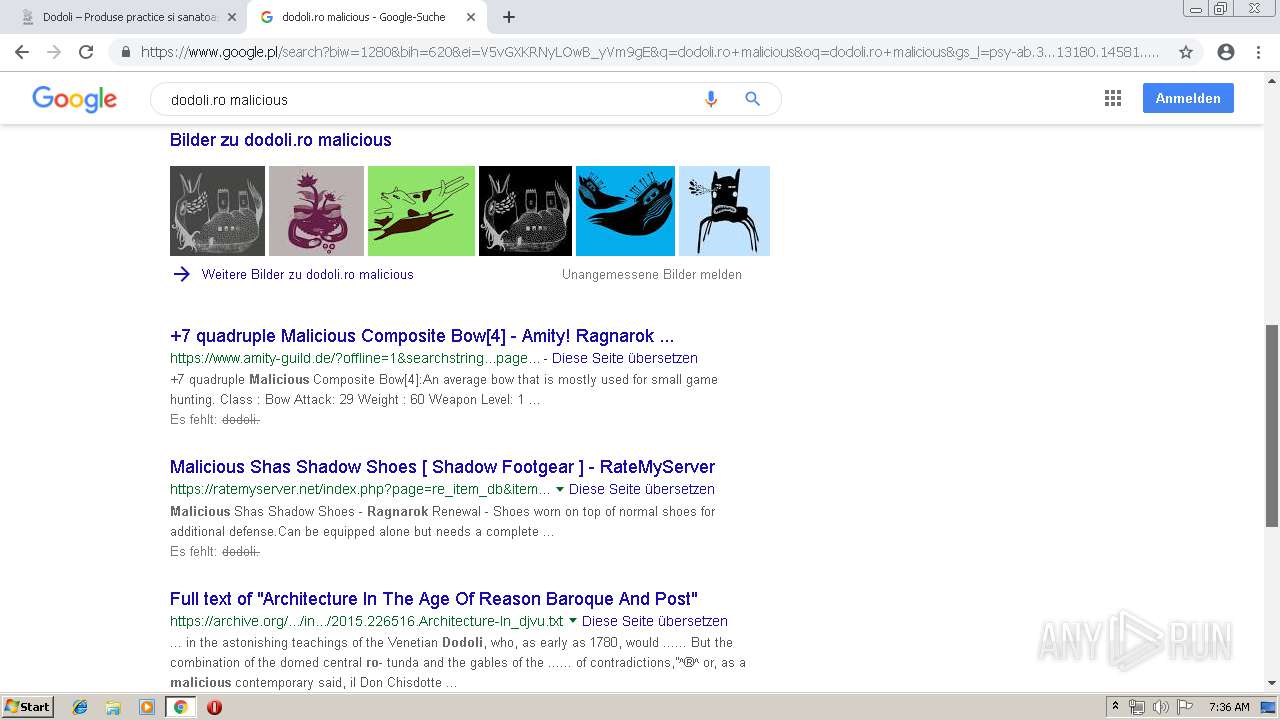Image resolution: width=1280 pixels, height=720 pixels.
Task: Open the purple flower creature thumbnail
Action: point(316,211)
